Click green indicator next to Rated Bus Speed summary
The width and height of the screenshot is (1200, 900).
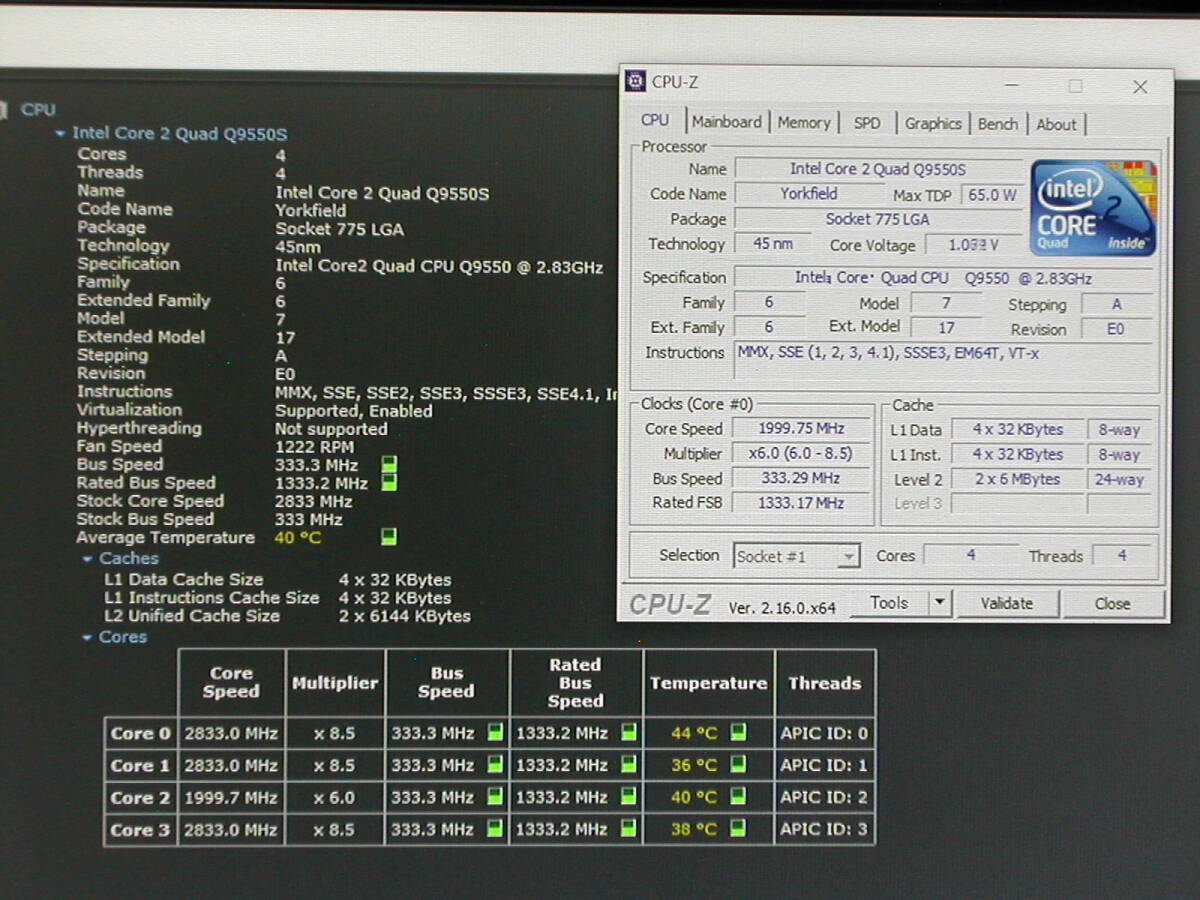389,483
